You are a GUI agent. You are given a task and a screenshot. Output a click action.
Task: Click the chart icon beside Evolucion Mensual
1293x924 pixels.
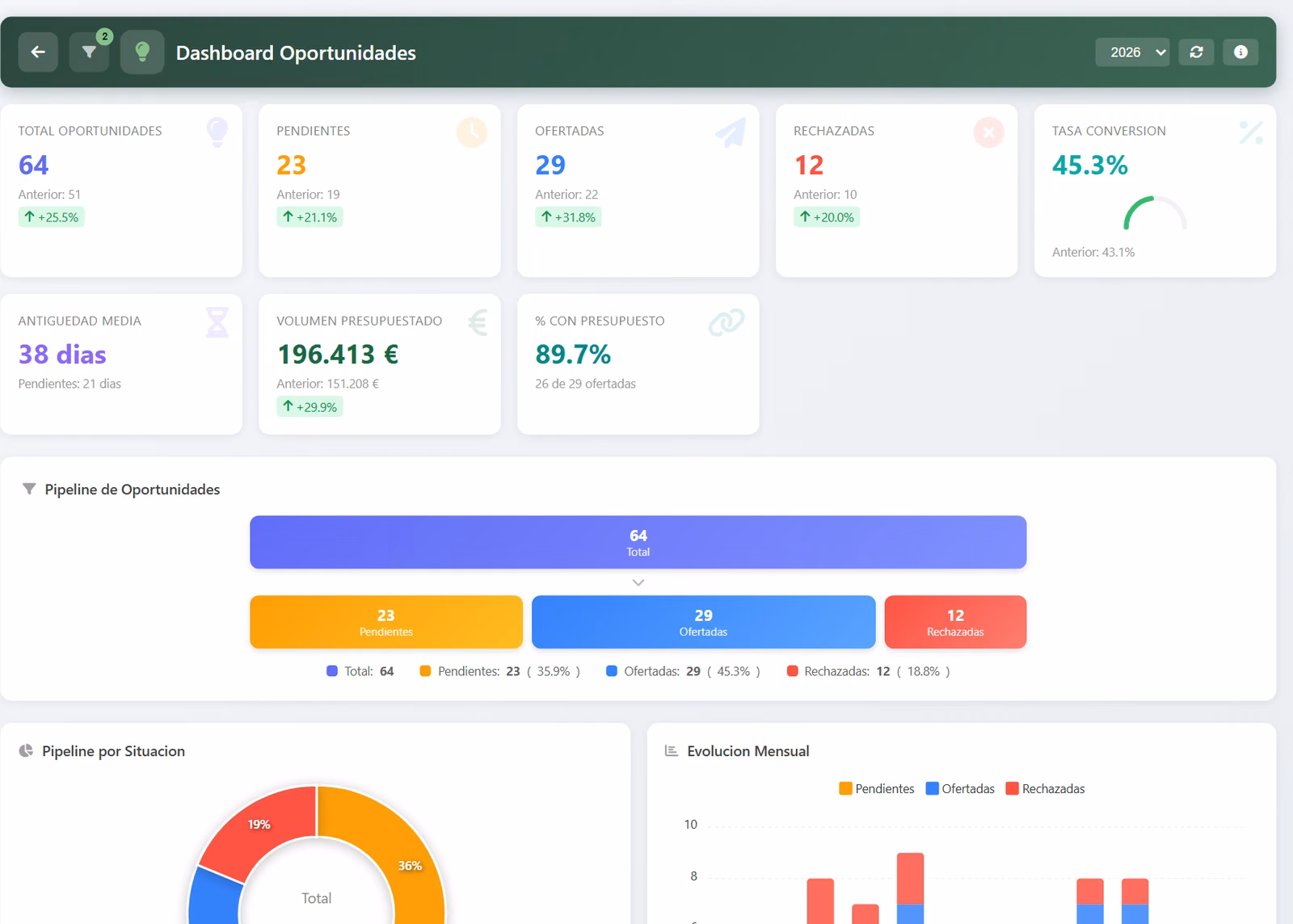coord(671,751)
